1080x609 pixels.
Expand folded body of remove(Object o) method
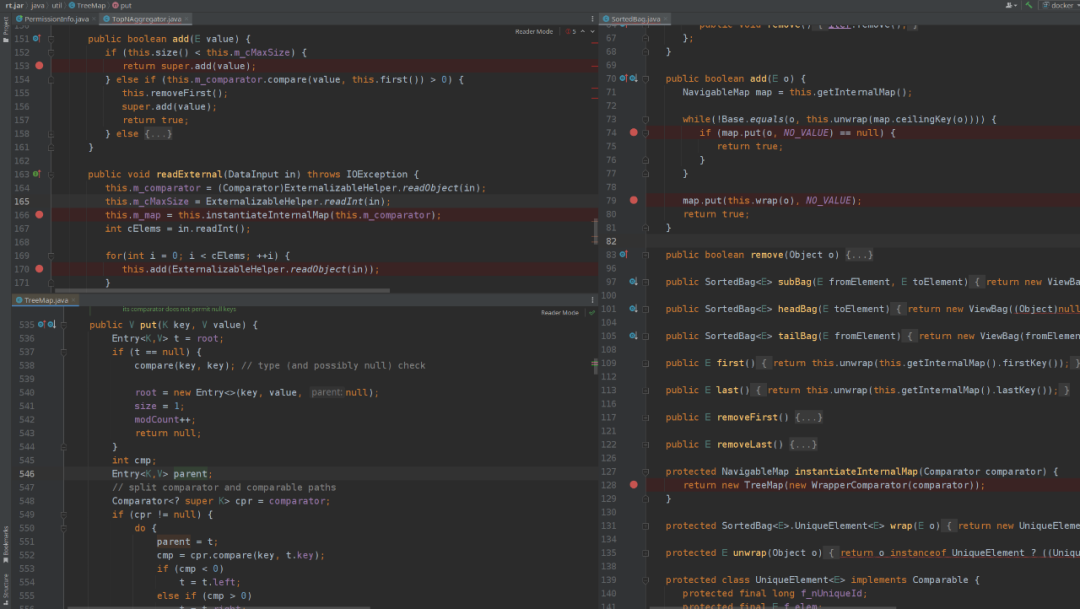click(x=859, y=255)
